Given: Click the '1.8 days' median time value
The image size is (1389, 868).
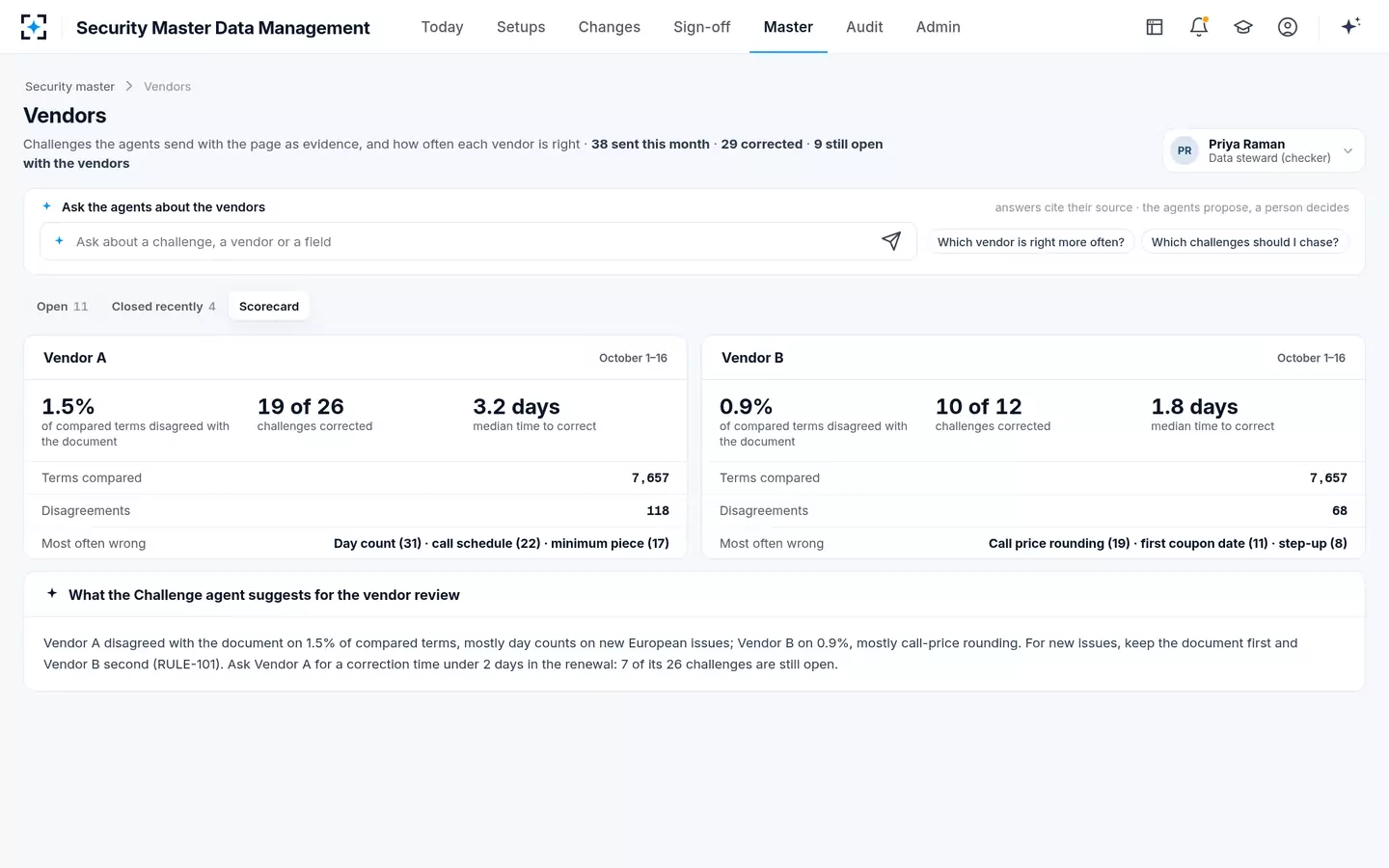Looking at the screenshot, I should (1194, 407).
